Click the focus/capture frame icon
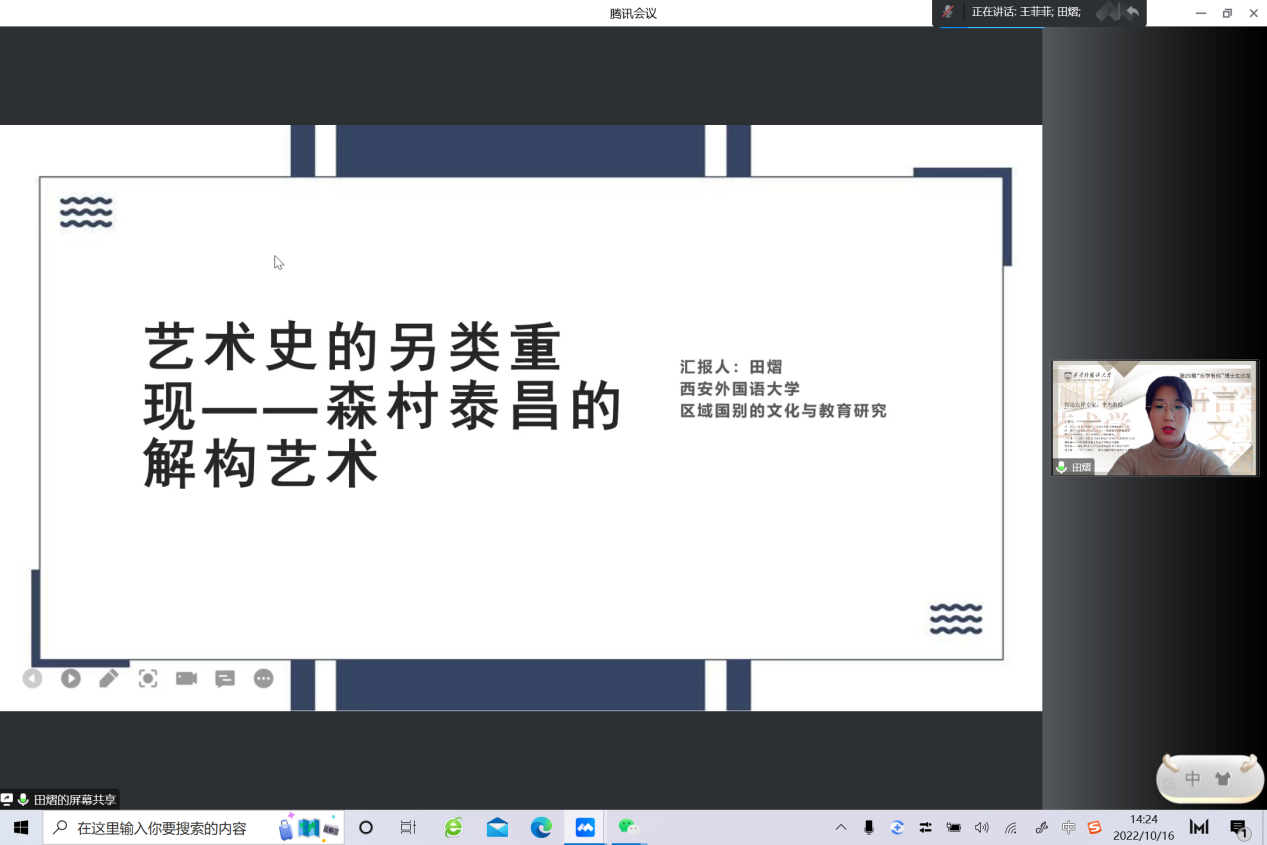This screenshot has width=1267, height=845. 148,679
